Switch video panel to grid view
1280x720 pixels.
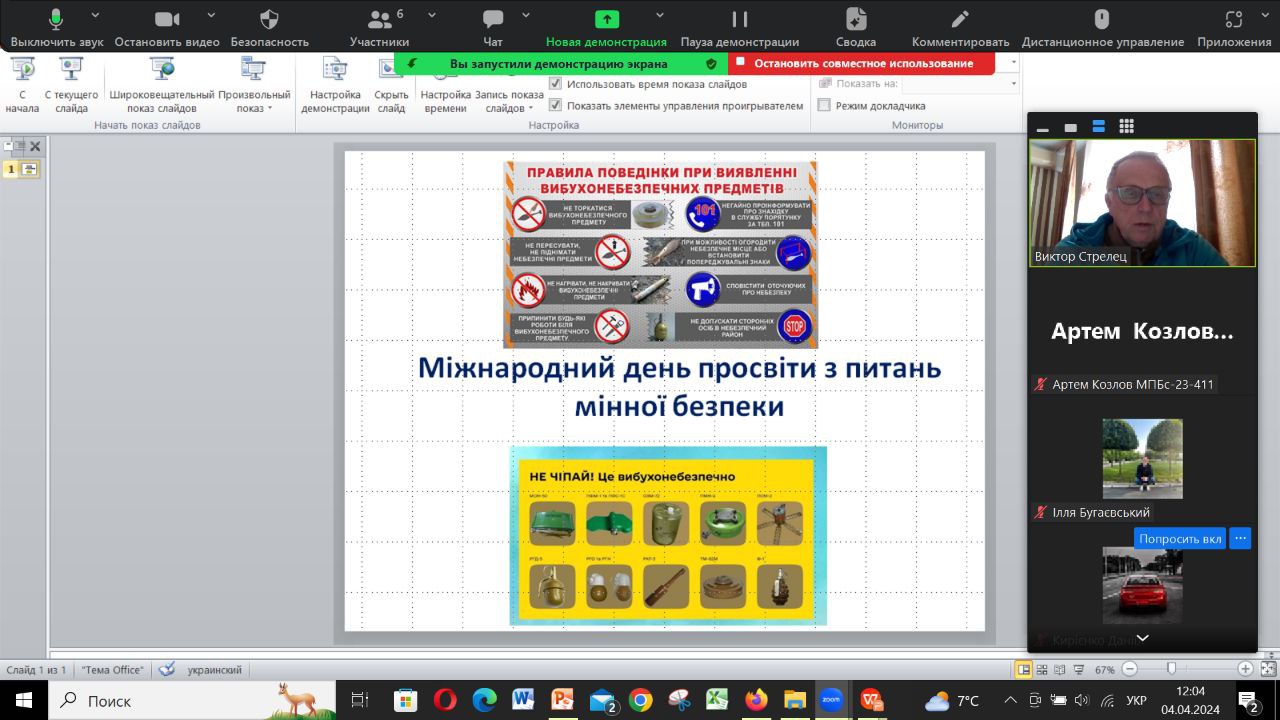pyautogui.click(x=1126, y=126)
